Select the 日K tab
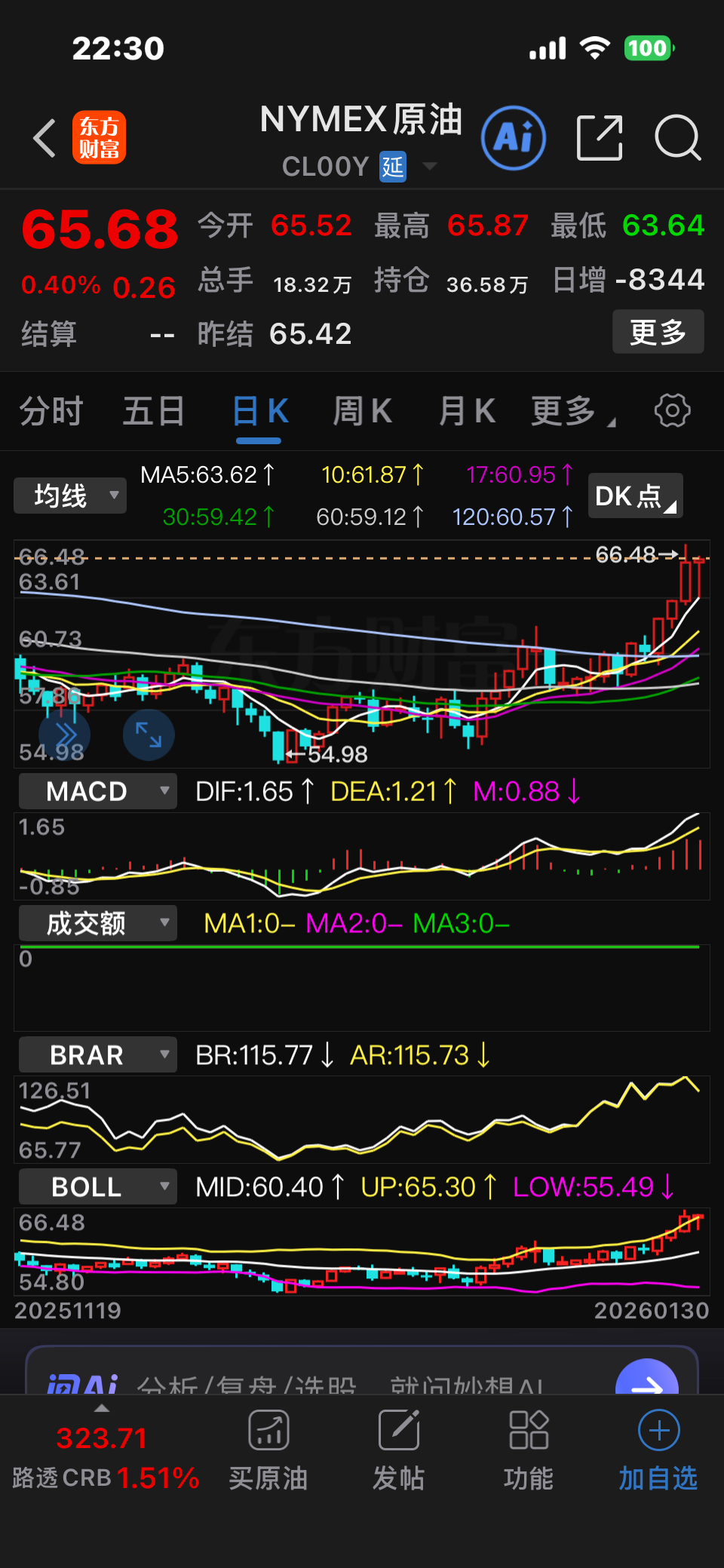The image size is (724, 1568). [260, 411]
